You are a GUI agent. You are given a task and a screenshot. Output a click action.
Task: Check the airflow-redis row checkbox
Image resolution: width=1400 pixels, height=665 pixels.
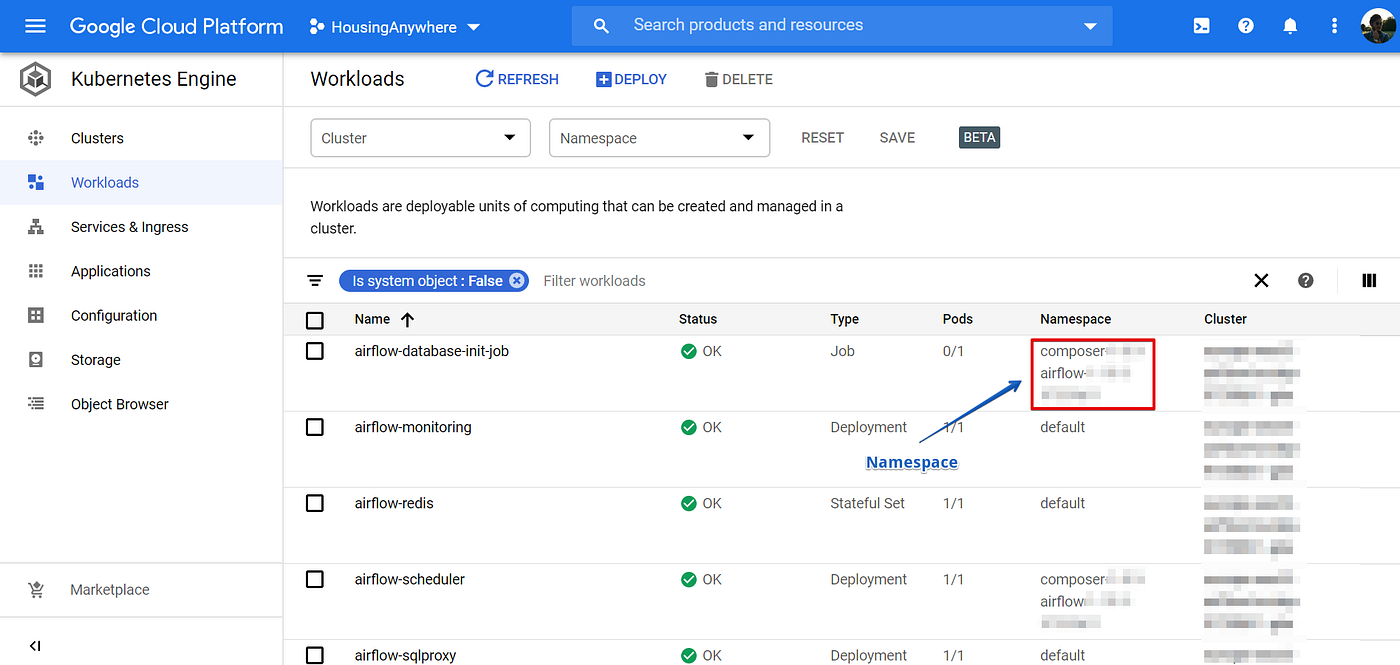point(315,503)
